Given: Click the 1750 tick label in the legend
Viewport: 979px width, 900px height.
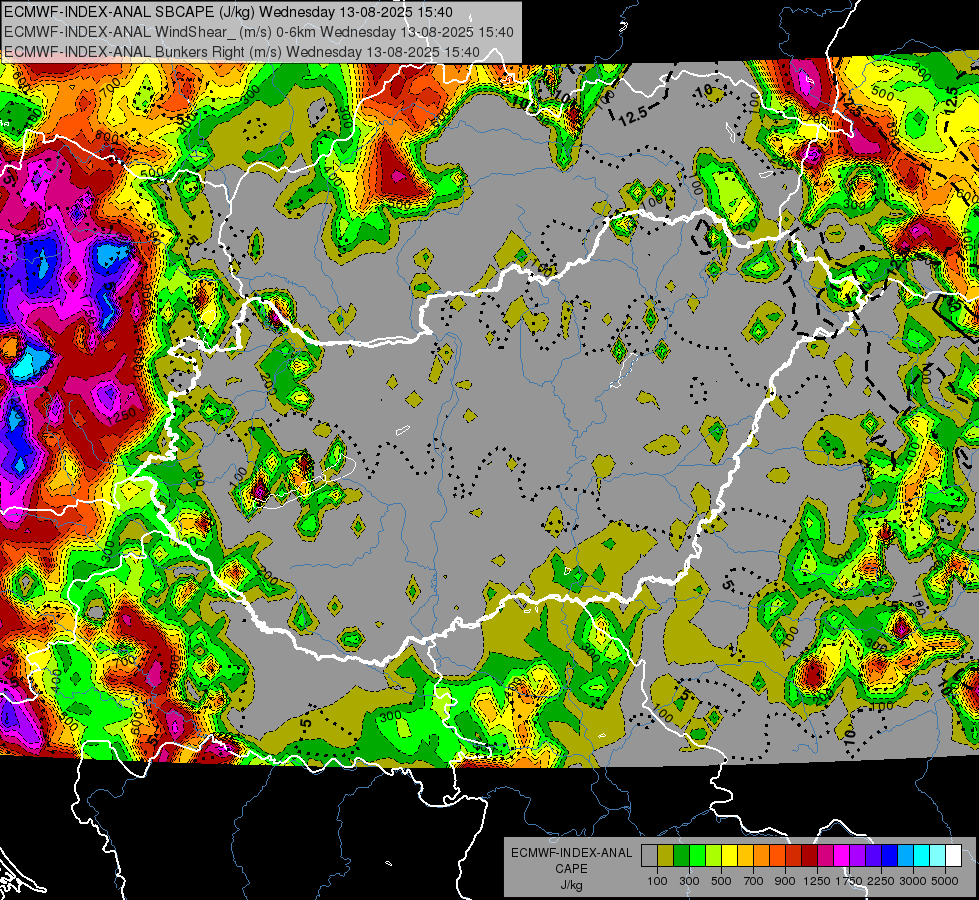Looking at the screenshot, I should (849, 881).
